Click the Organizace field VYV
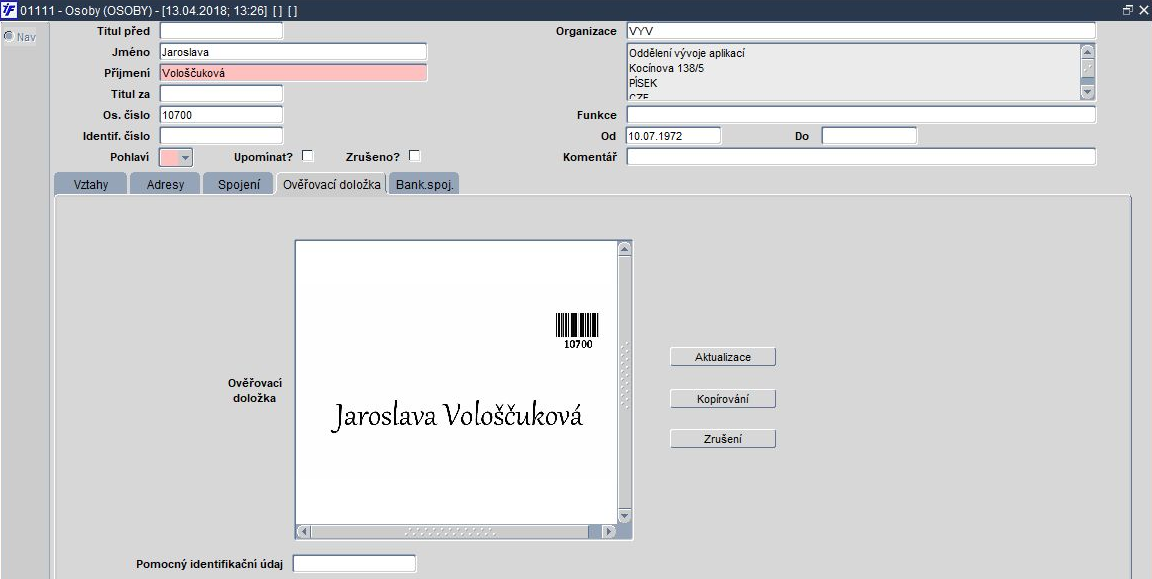The height and width of the screenshot is (579, 1152). 861,31
